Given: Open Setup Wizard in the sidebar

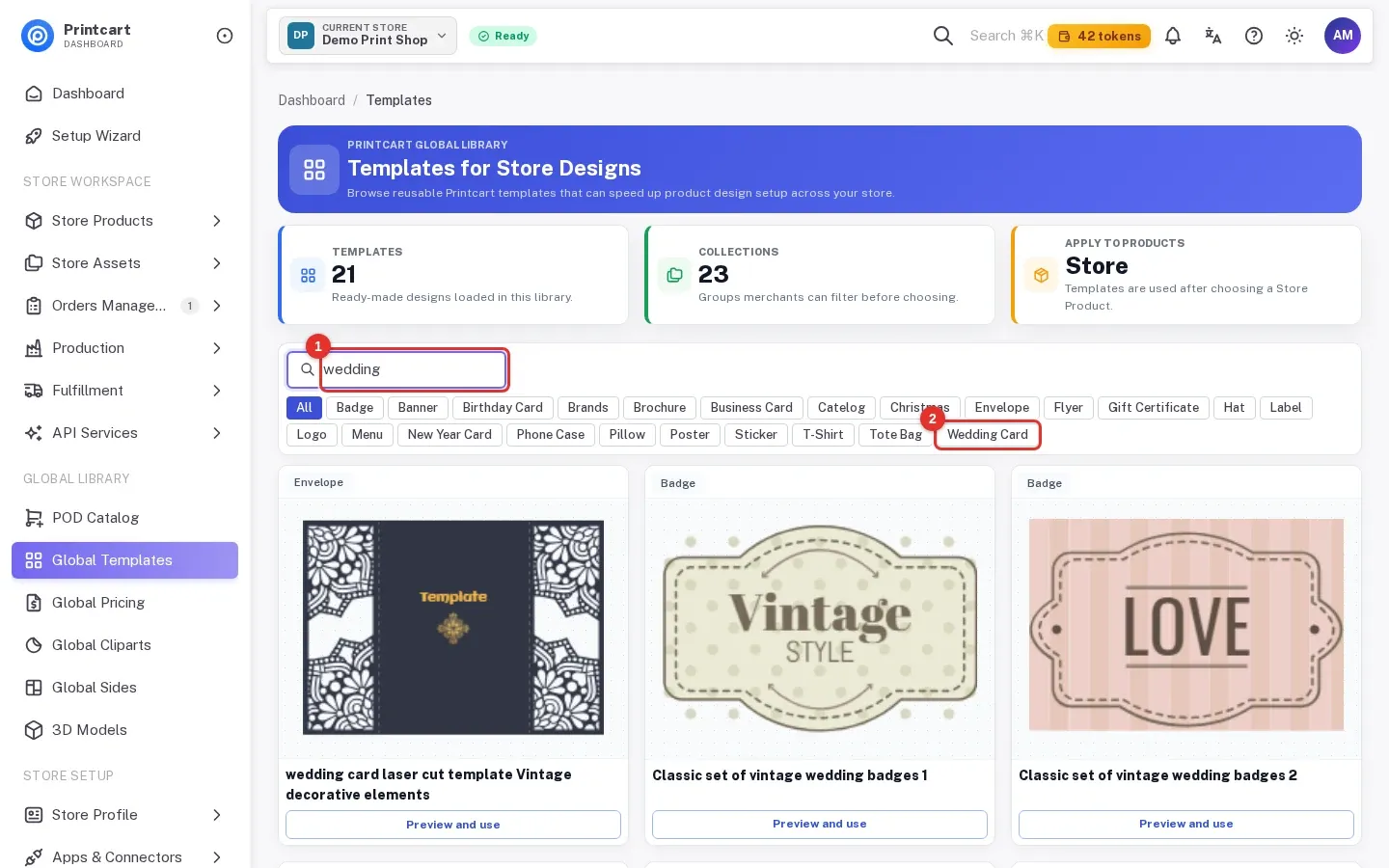Looking at the screenshot, I should (124, 136).
